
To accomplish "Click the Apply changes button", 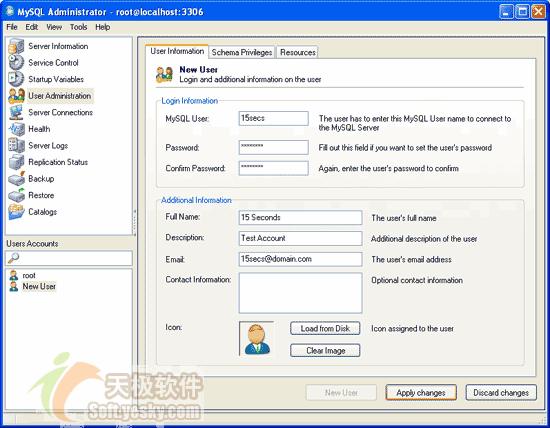I will (421, 393).
